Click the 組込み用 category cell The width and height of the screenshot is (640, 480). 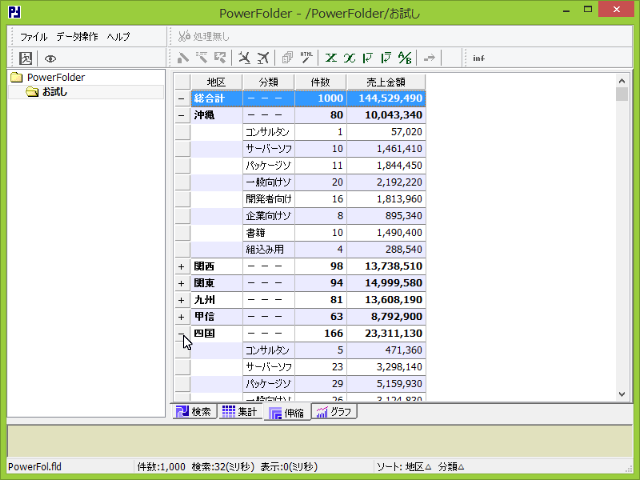[x=268, y=249]
